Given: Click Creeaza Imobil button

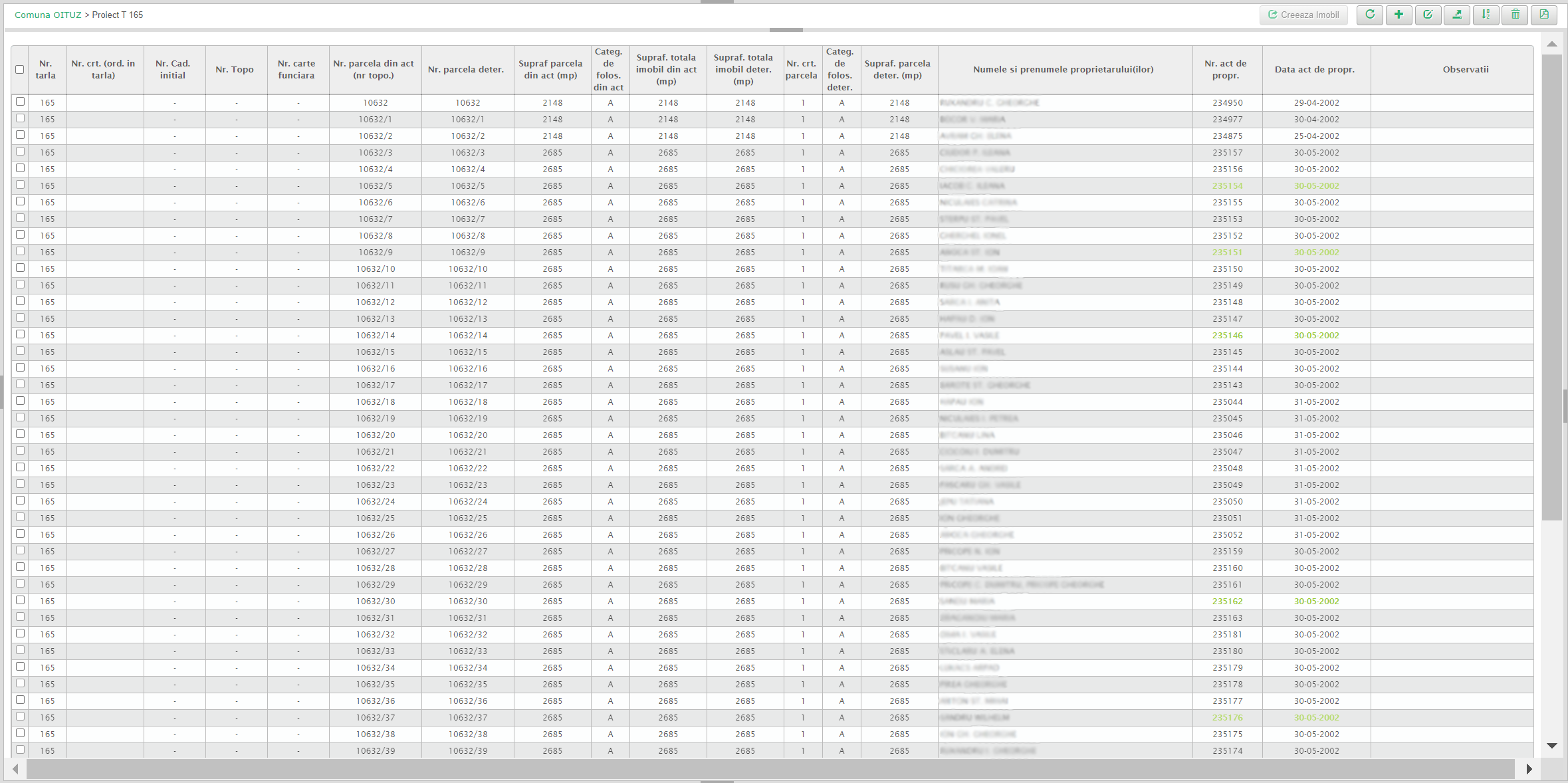Looking at the screenshot, I should pos(1303,15).
